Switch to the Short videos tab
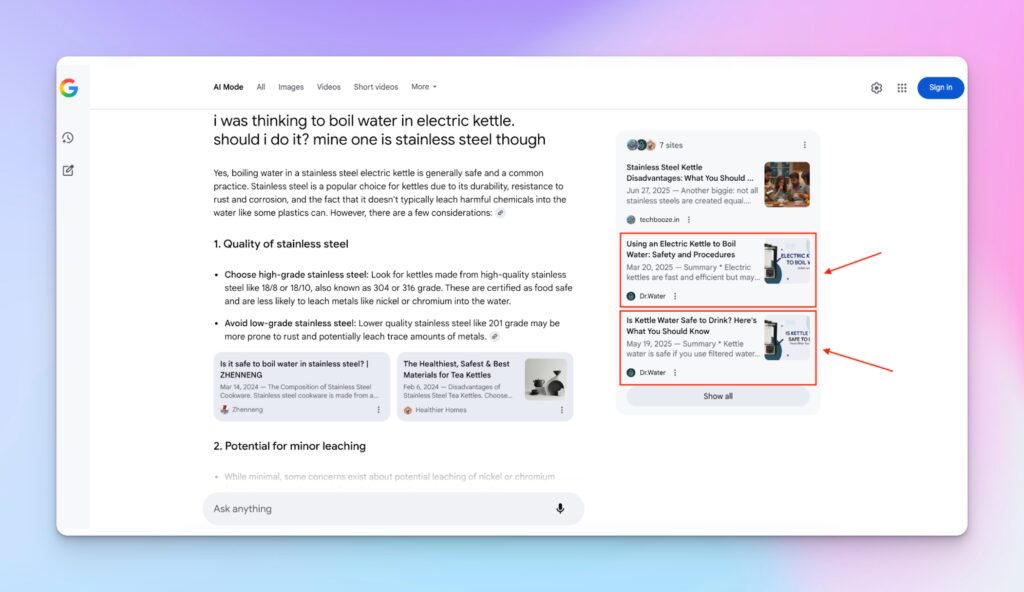The image size is (1024, 592). tap(375, 87)
